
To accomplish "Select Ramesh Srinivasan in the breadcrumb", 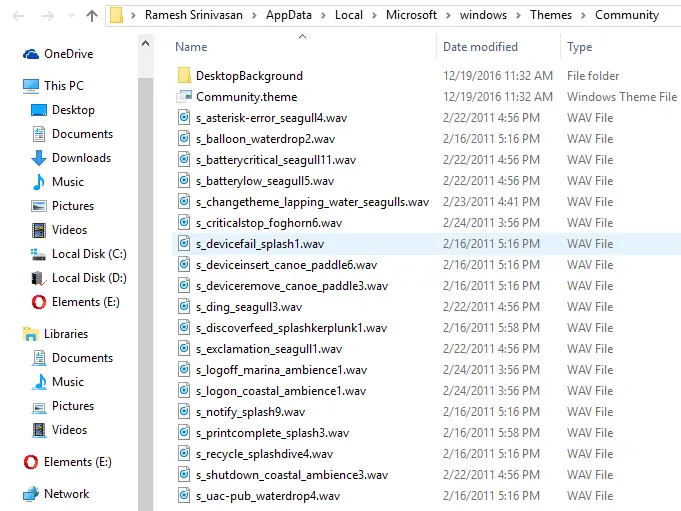I will [x=194, y=15].
